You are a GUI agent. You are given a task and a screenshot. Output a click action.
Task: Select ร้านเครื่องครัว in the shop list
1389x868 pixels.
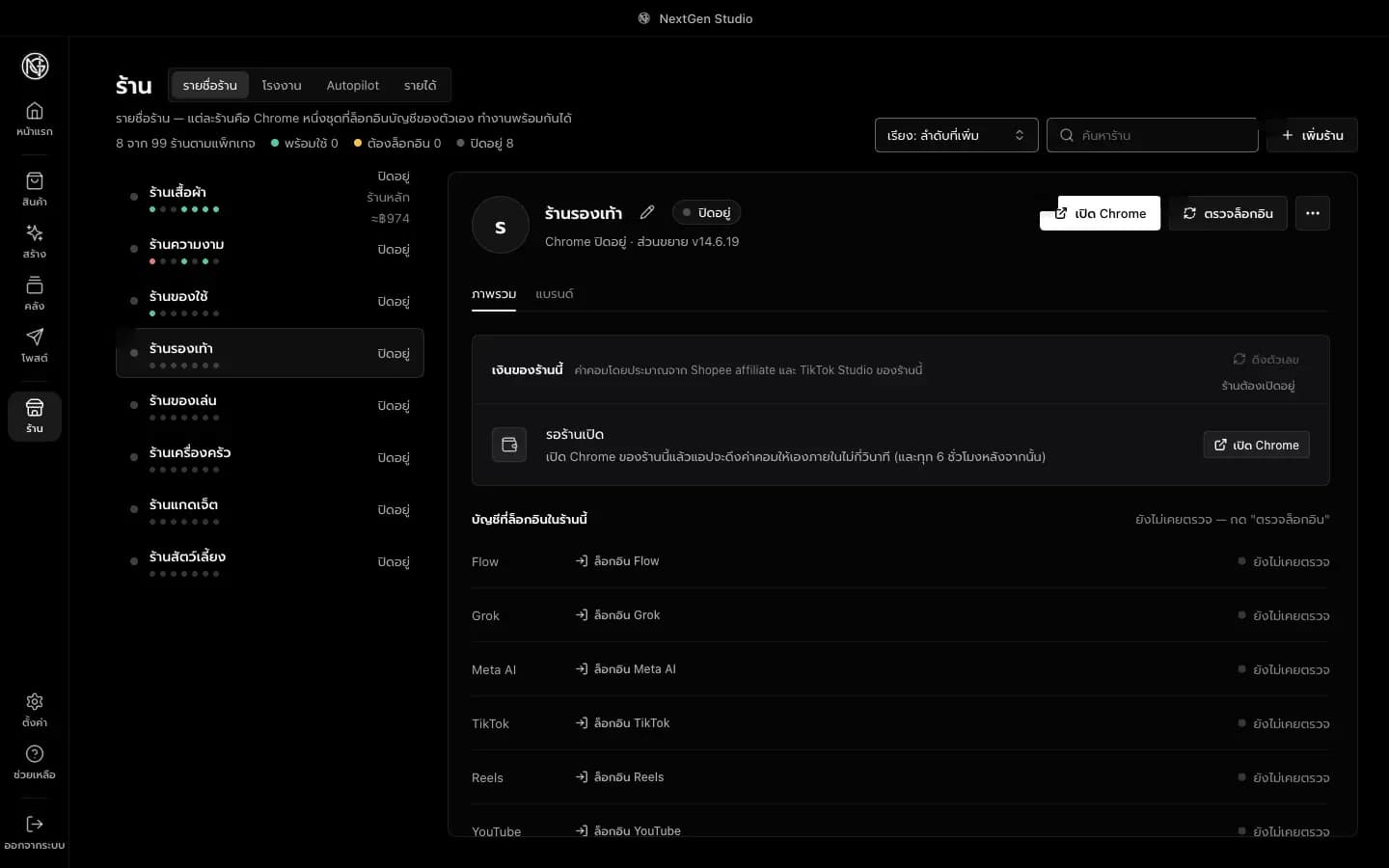[270, 457]
